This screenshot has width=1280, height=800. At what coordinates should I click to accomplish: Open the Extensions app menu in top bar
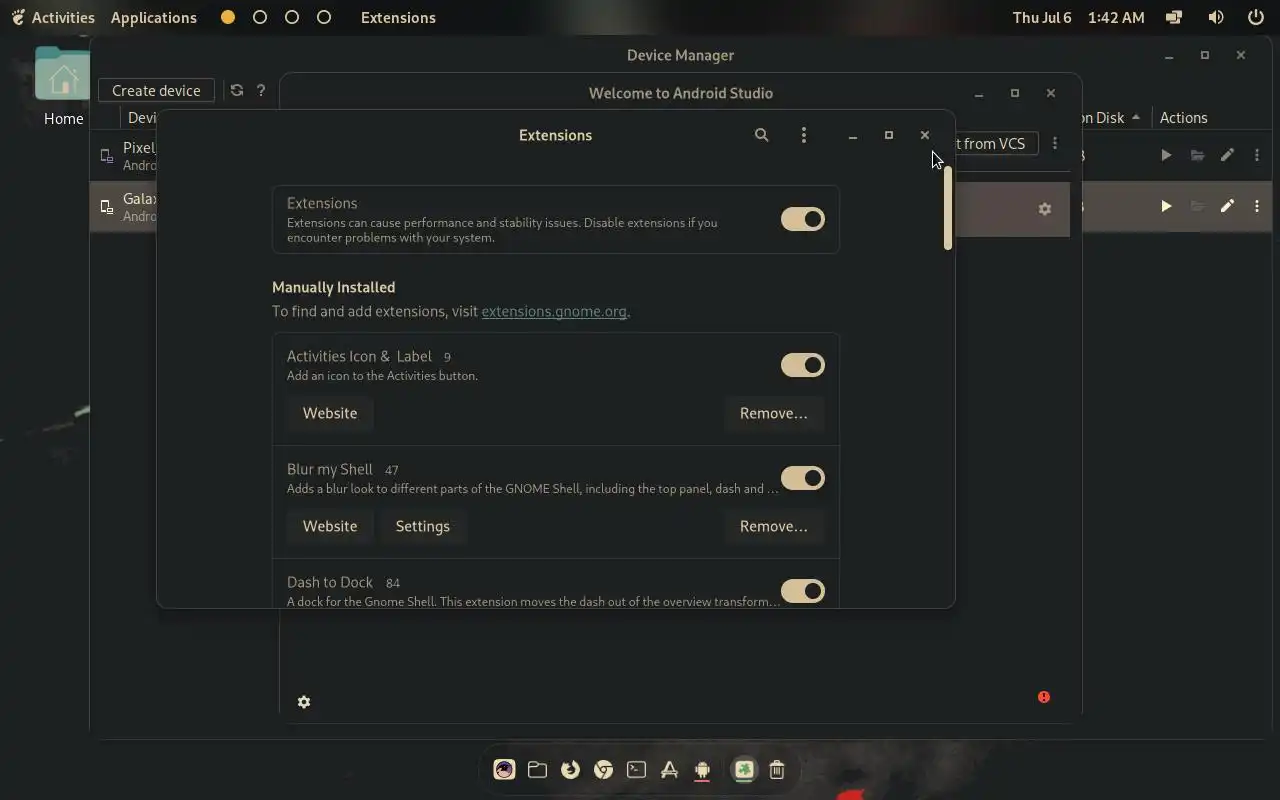(x=398, y=17)
